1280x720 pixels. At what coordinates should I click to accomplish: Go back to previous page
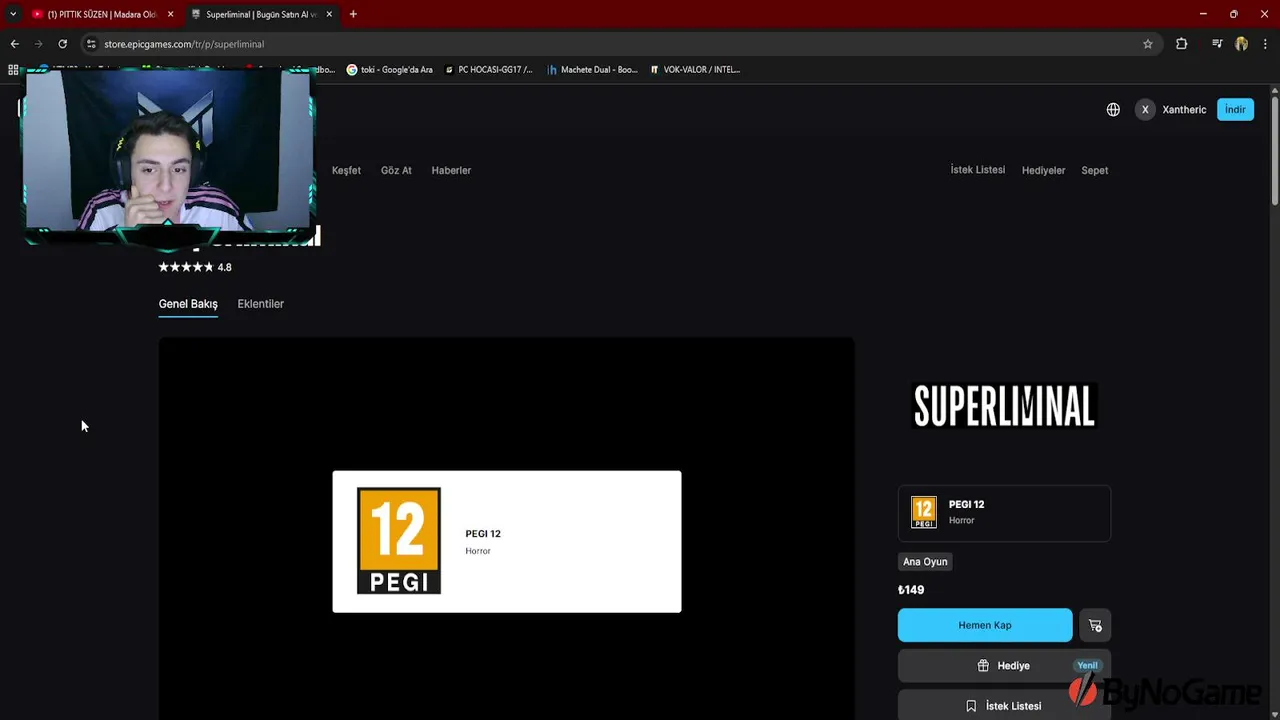(14, 44)
